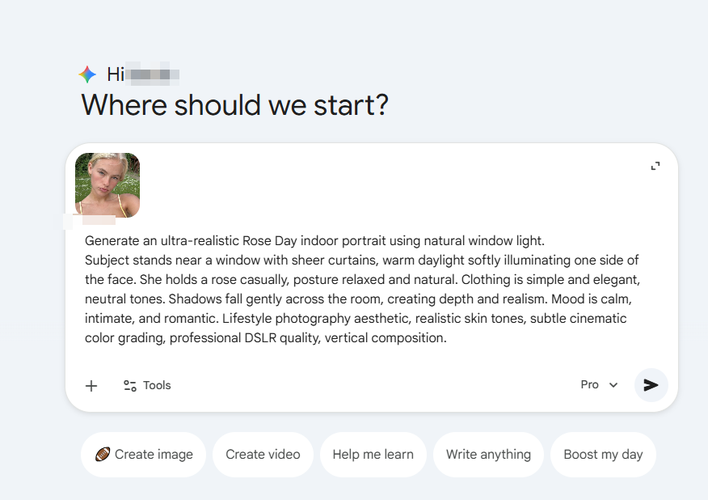Click the "Hi" greeting text
The height and width of the screenshot is (500, 708).
tap(115, 75)
